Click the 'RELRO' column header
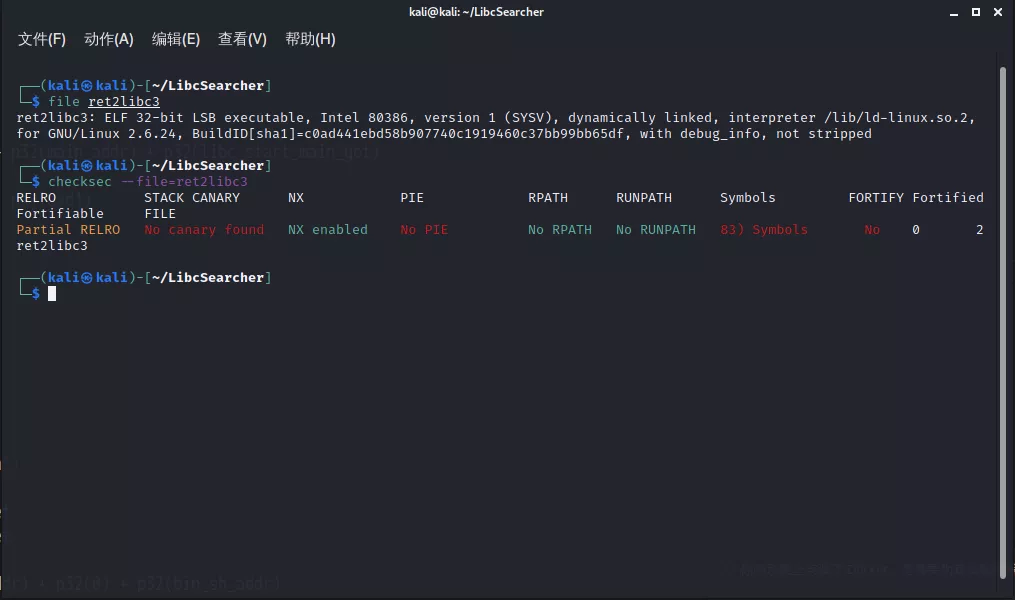The width and height of the screenshot is (1015, 600). tap(36, 197)
